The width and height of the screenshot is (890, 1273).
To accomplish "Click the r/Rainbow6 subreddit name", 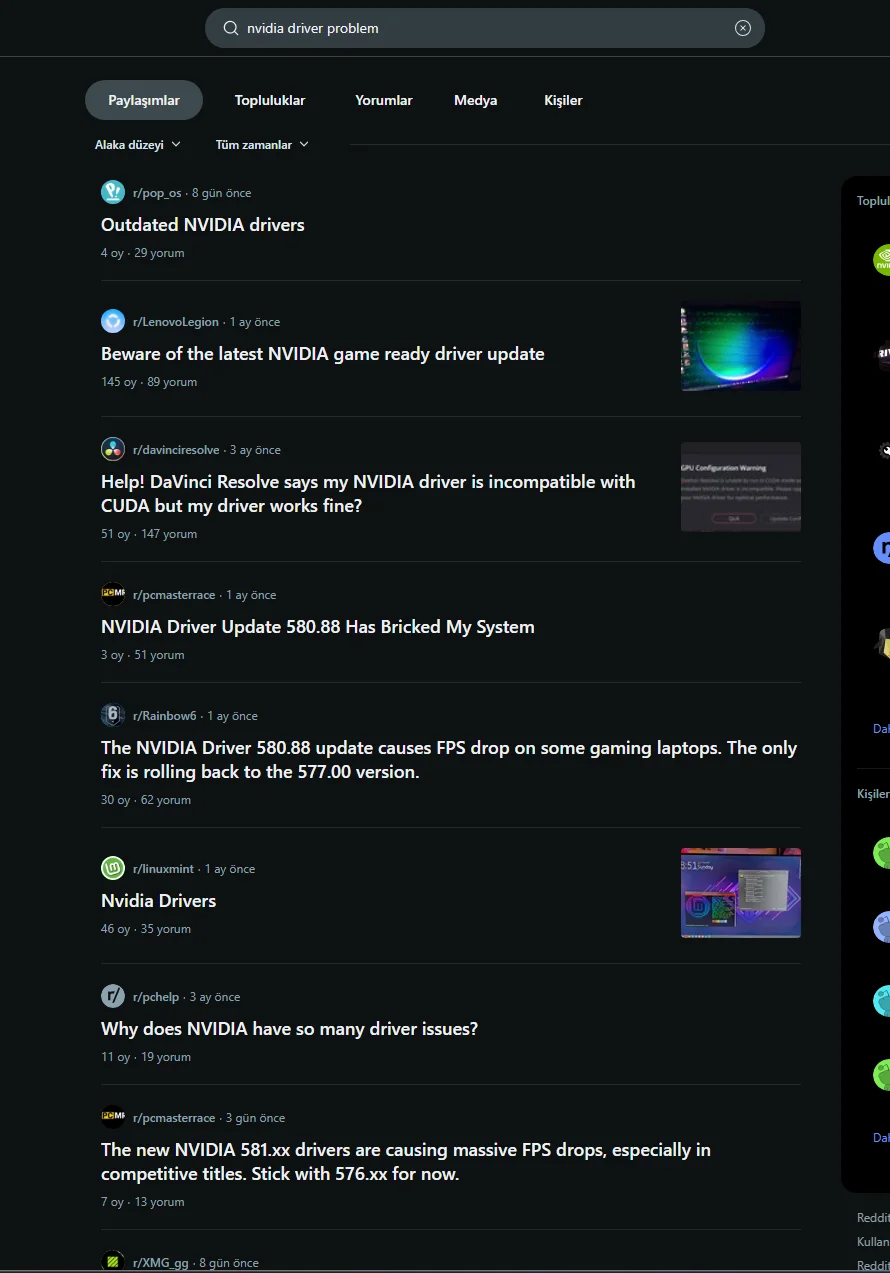I will (x=165, y=716).
